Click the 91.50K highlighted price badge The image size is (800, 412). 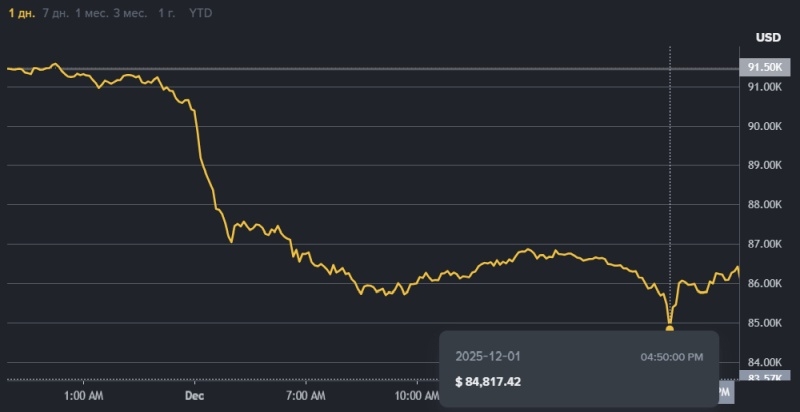(764, 67)
